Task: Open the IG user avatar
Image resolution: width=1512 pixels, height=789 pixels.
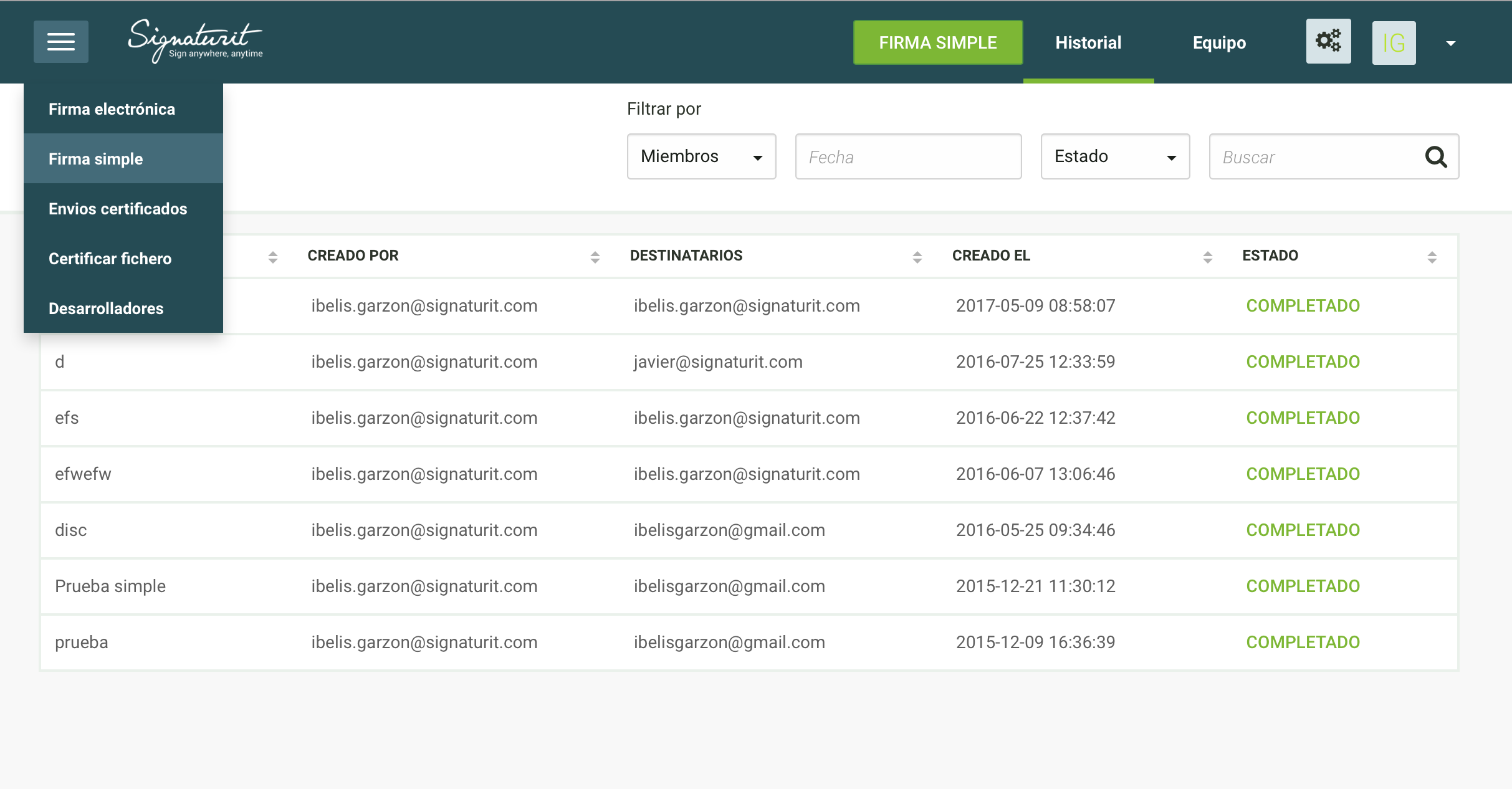Action: (x=1394, y=42)
